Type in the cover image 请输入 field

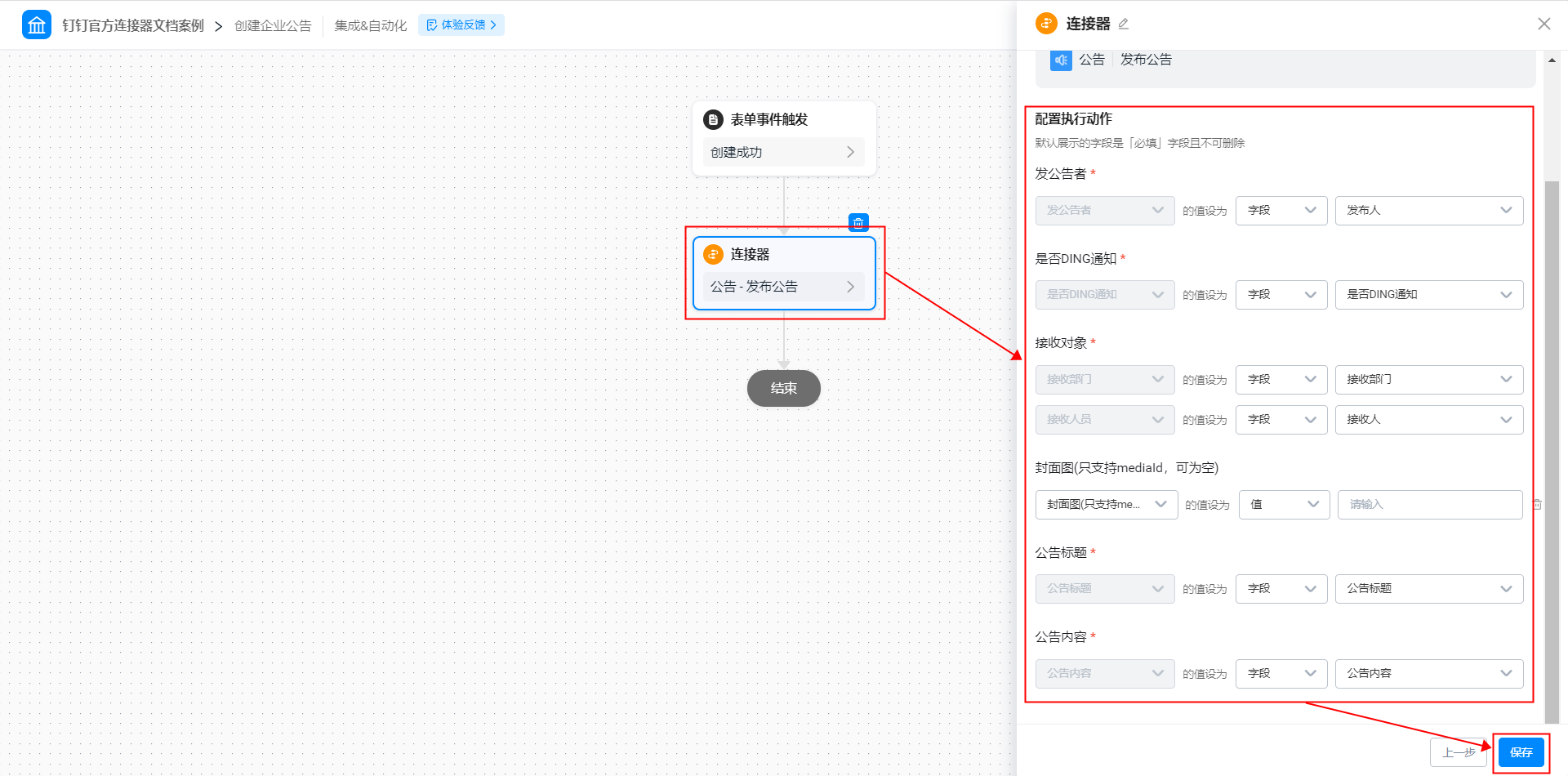click(1429, 505)
